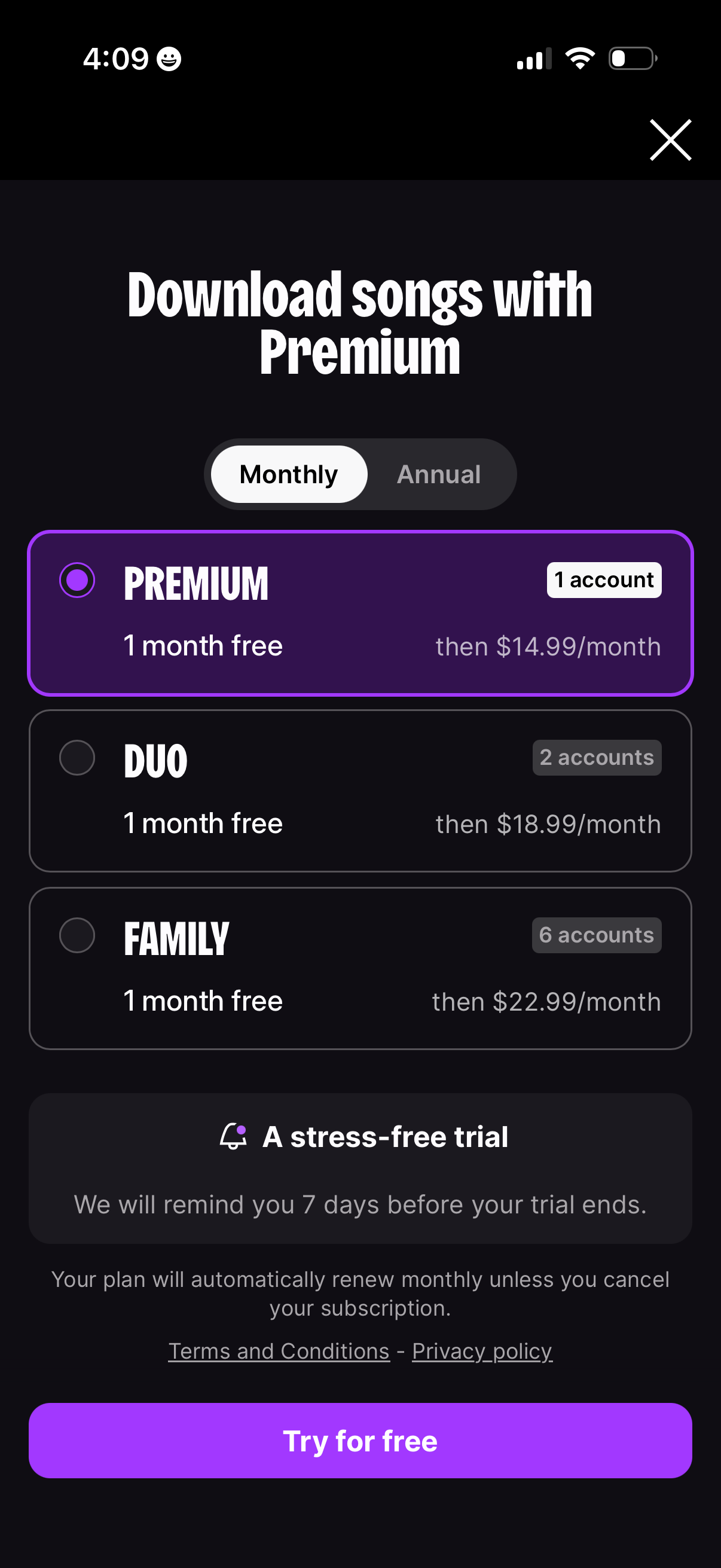Tap the stress-free trial reminder card
The image size is (721, 1568).
[360, 1169]
